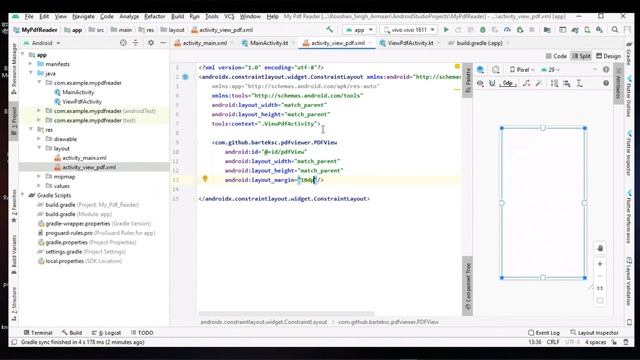Open the Palette side panel
640x360 pixels.
[468, 80]
